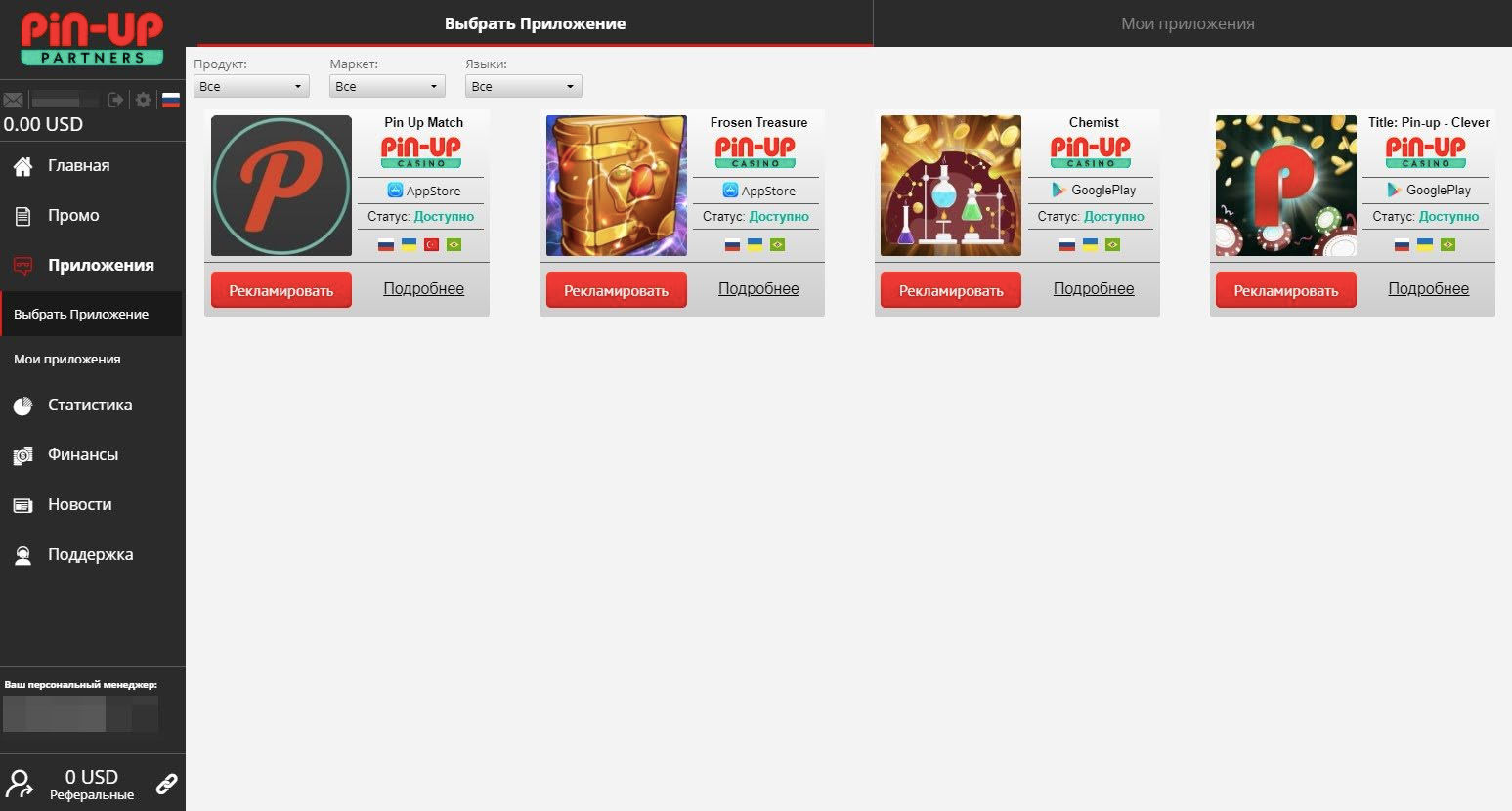The width and height of the screenshot is (1512, 811).
Task: Click Рекламировать for Pin-up Clever app
Action: click(1286, 290)
